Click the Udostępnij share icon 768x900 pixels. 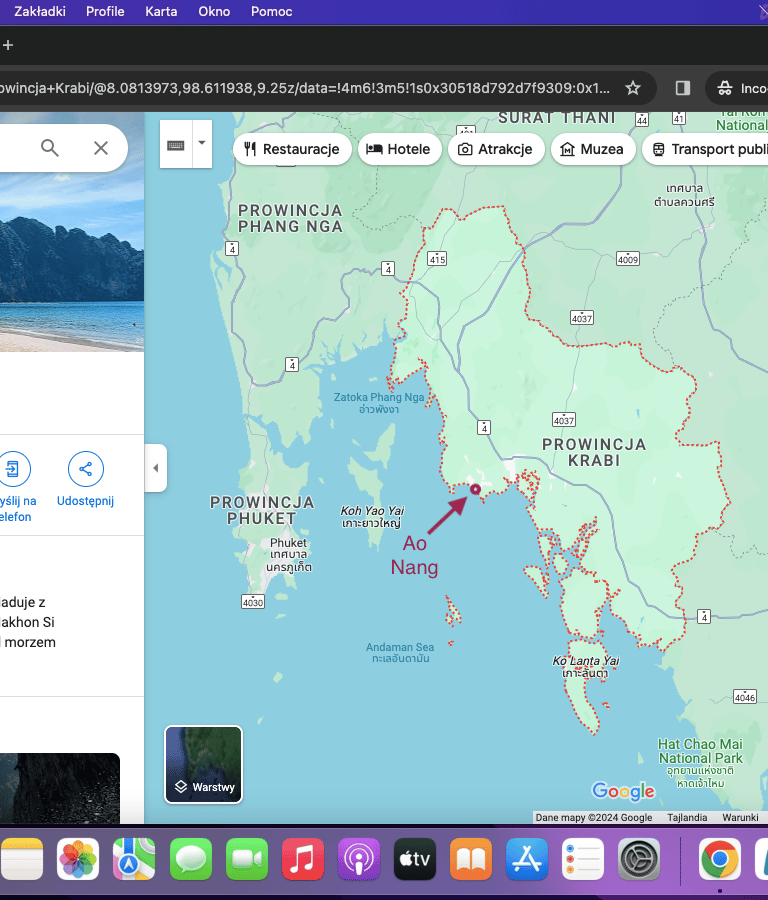(x=86, y=469)
